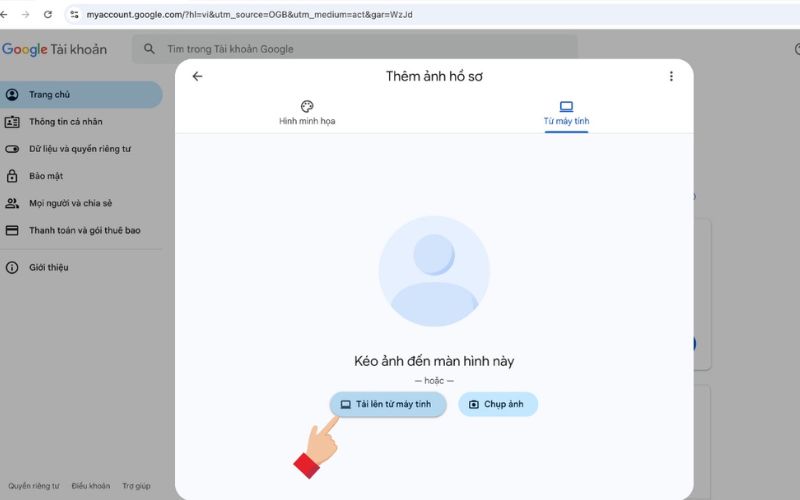Click the laptop icon above Từ máy tính

566,106
